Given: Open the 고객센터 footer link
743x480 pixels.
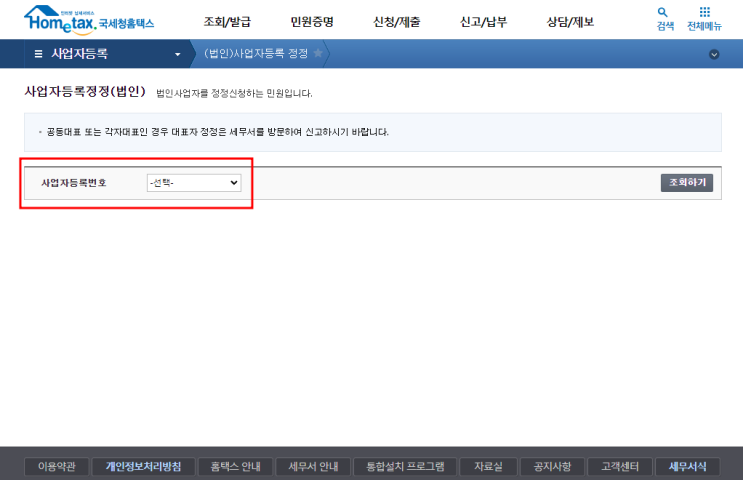Looking at the screenshot, I should click(x=620, y=466).
